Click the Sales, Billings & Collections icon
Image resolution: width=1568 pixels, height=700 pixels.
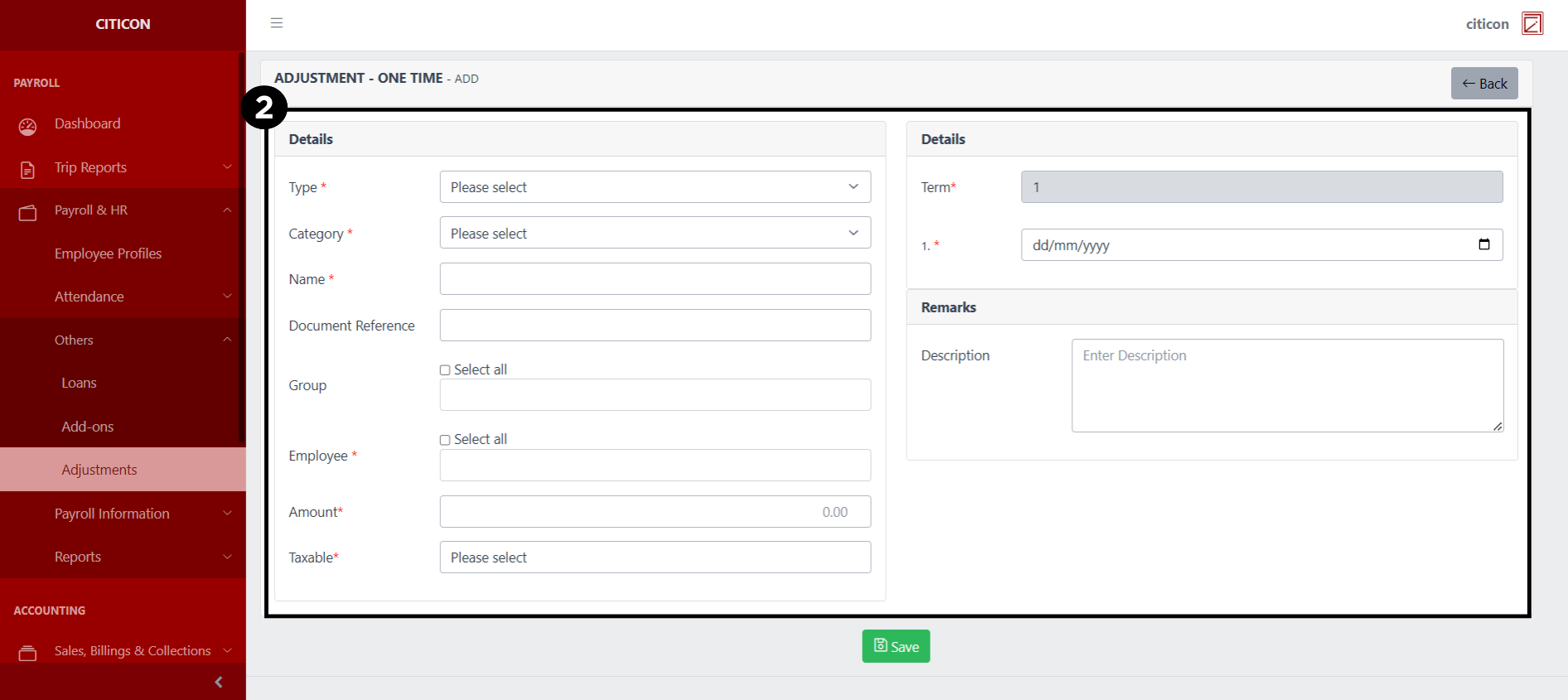(27, 653)
